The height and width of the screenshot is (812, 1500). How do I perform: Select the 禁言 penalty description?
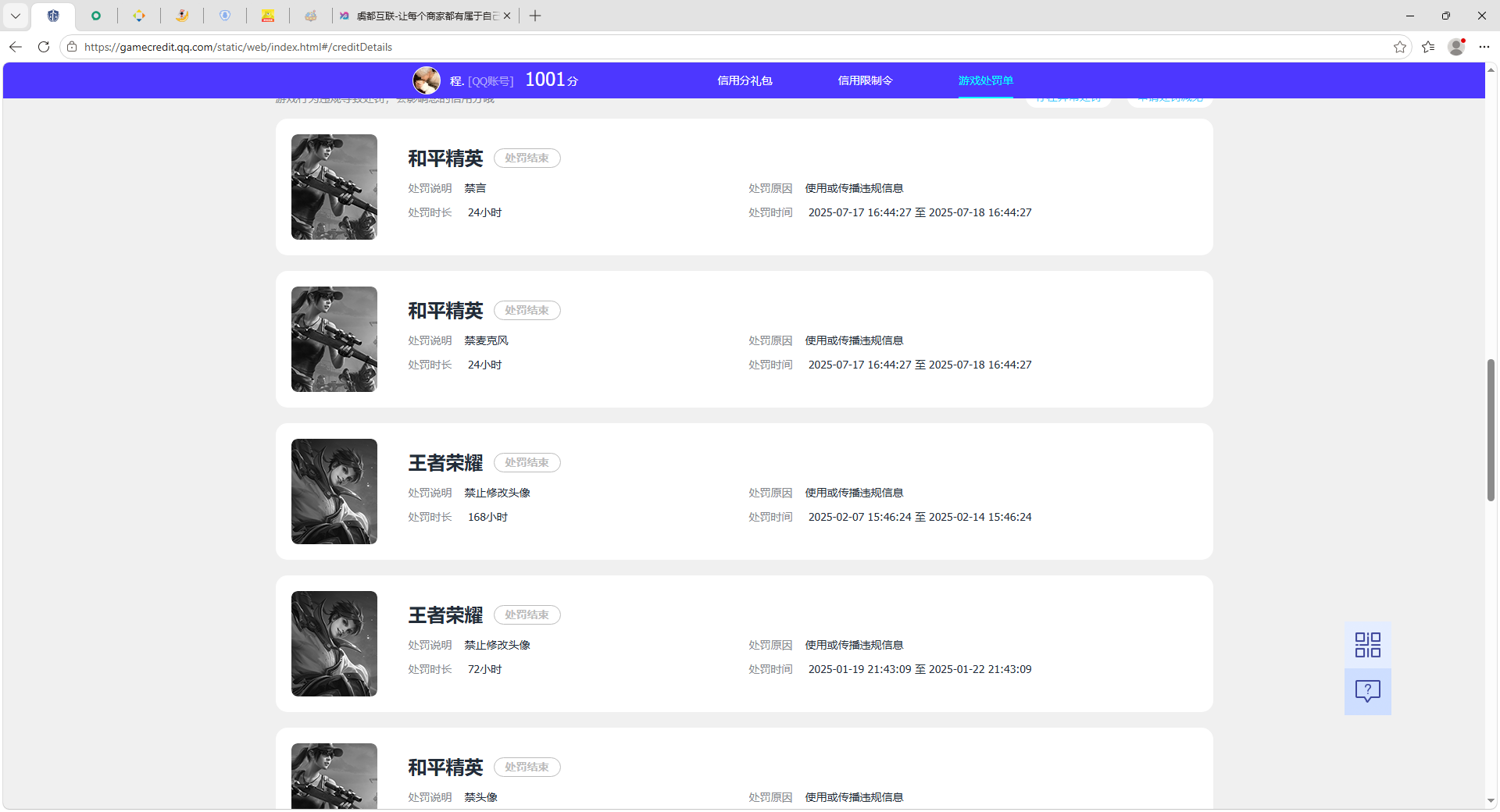coord(475,188)
